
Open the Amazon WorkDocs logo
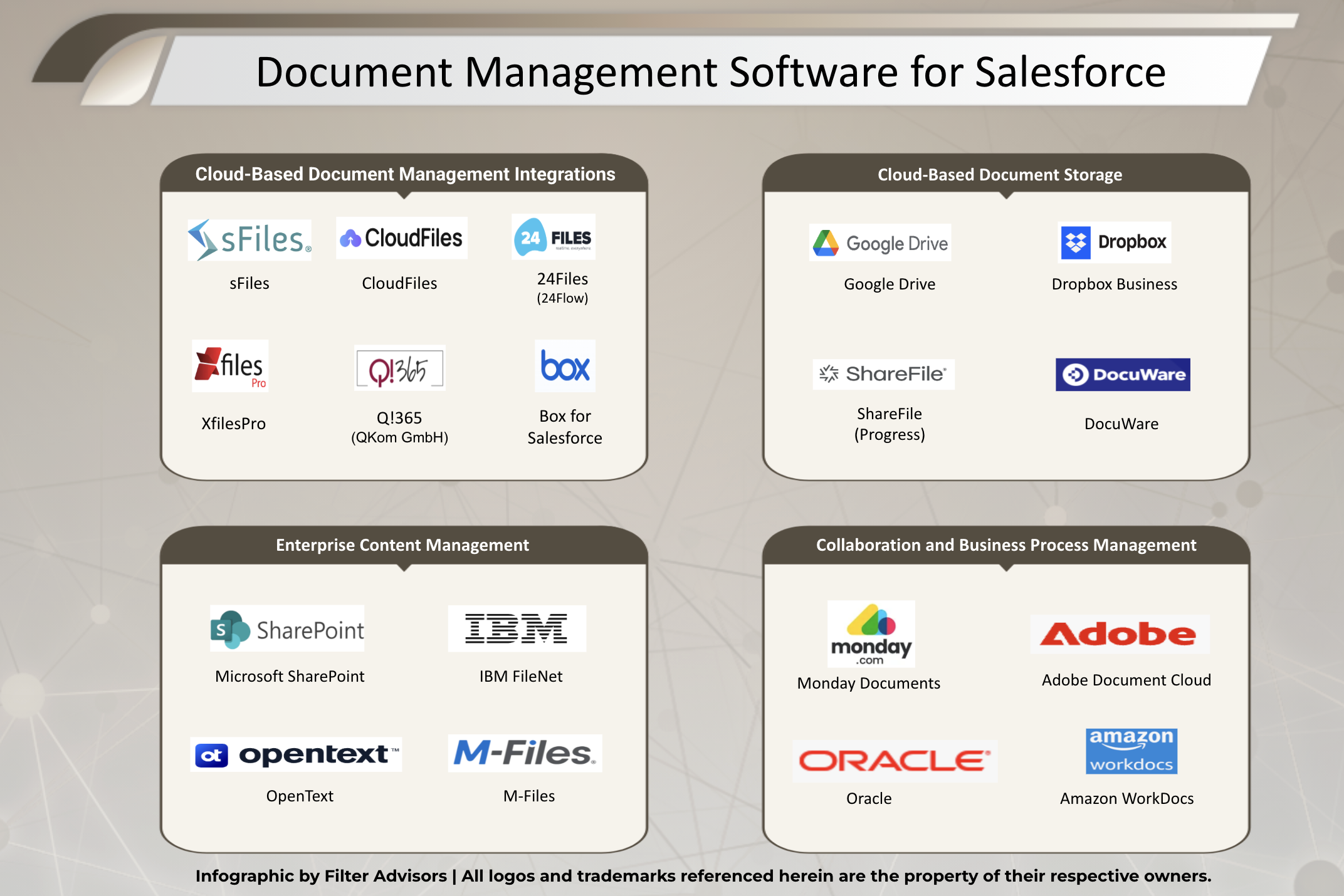pos(1131,751)
